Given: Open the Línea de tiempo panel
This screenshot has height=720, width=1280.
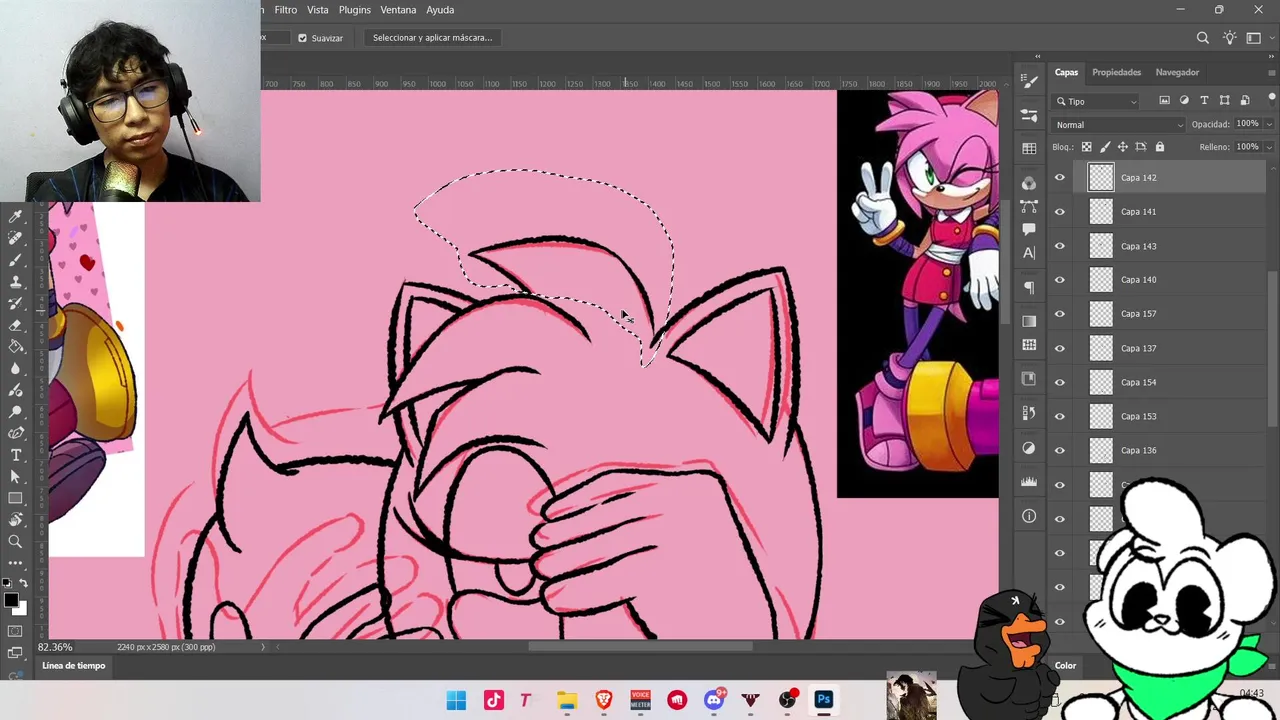Looking at the screenshot, I should coord(73,666).
